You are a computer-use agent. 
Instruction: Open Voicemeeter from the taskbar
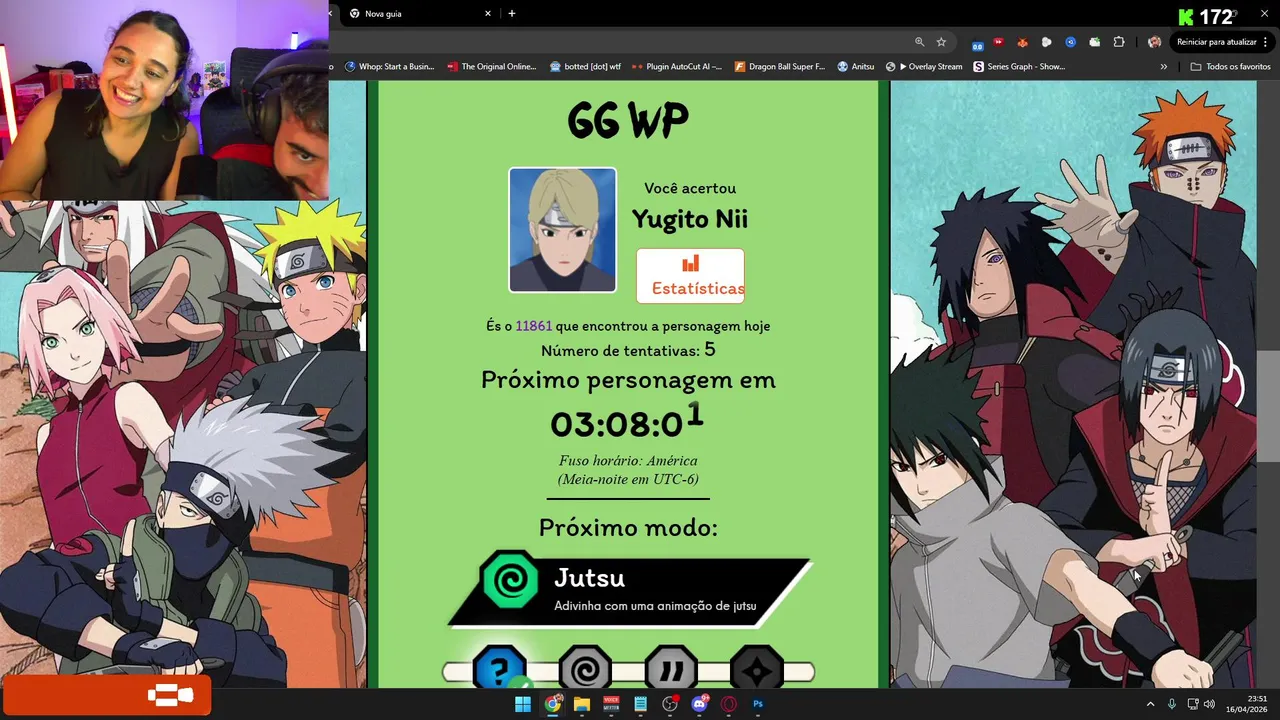[611, 704]
